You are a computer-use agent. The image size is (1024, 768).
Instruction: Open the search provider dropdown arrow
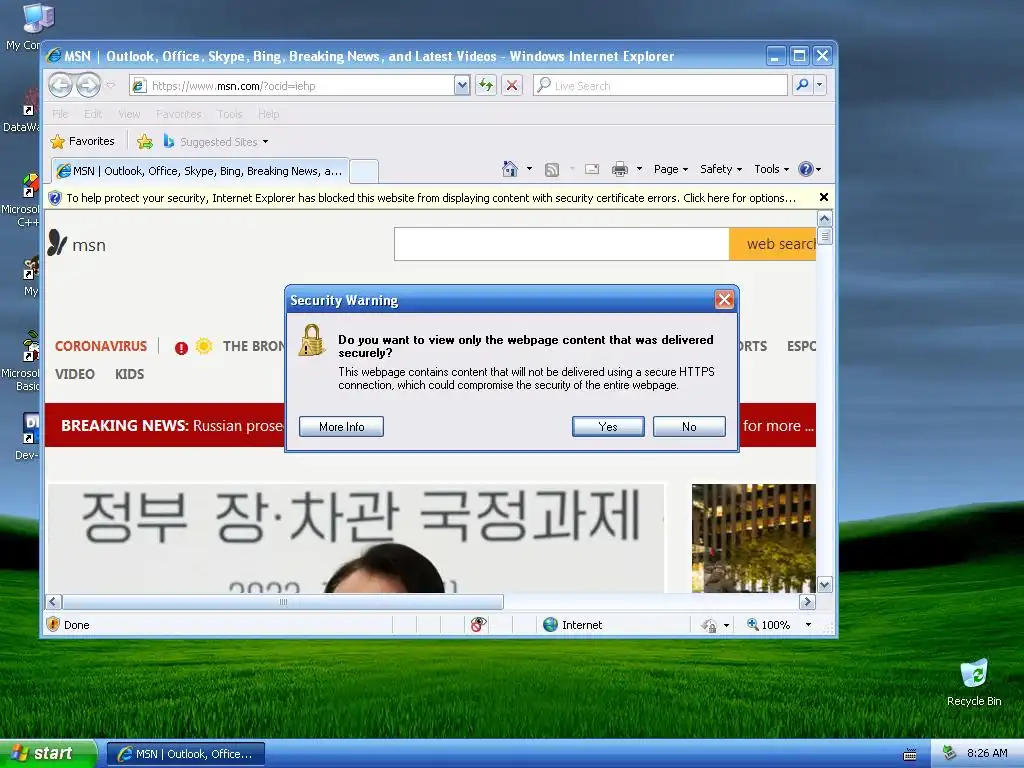[820, 85]
